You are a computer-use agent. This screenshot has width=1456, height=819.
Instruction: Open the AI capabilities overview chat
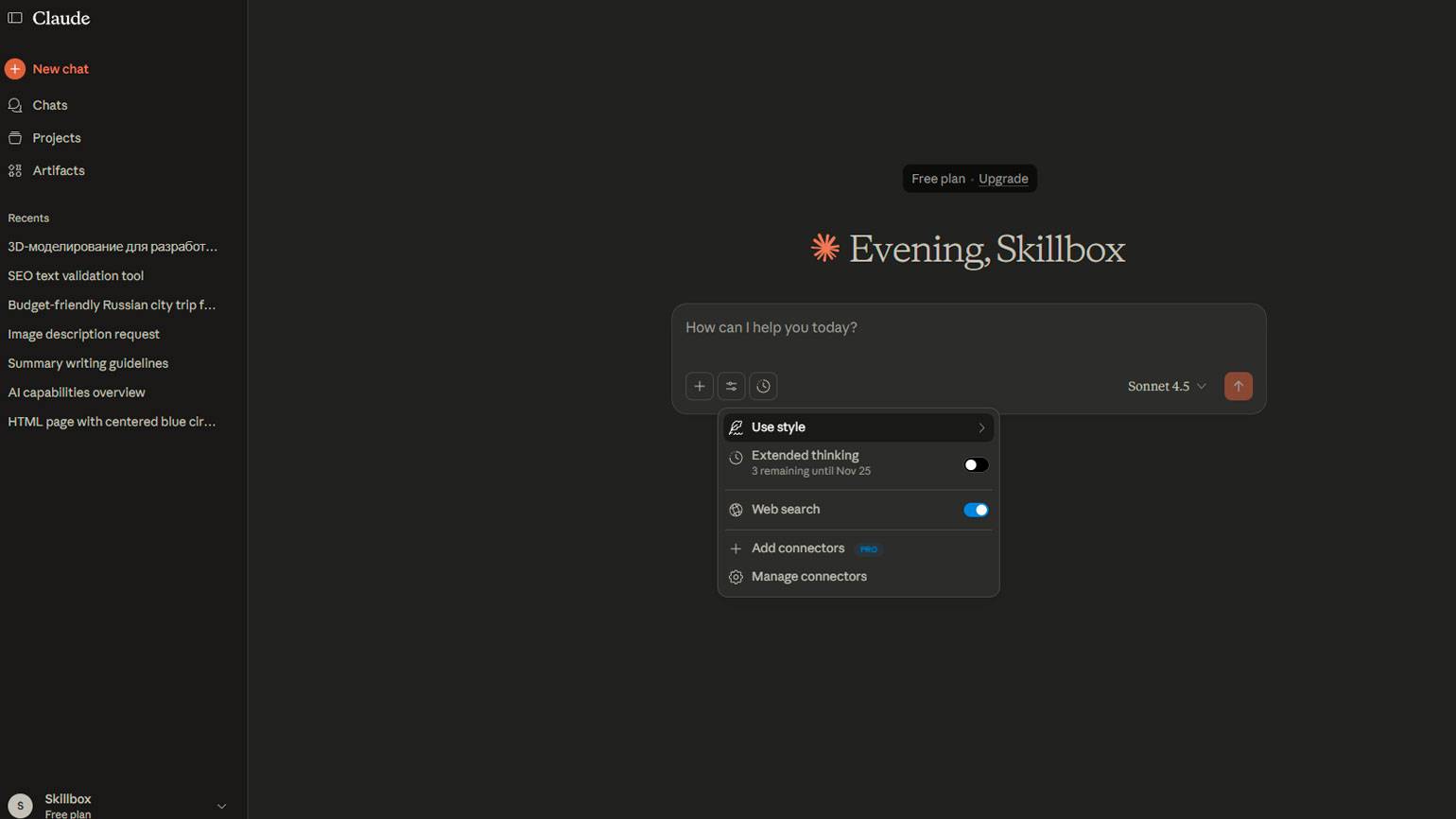pyautogui.click(x=77, y=392)
